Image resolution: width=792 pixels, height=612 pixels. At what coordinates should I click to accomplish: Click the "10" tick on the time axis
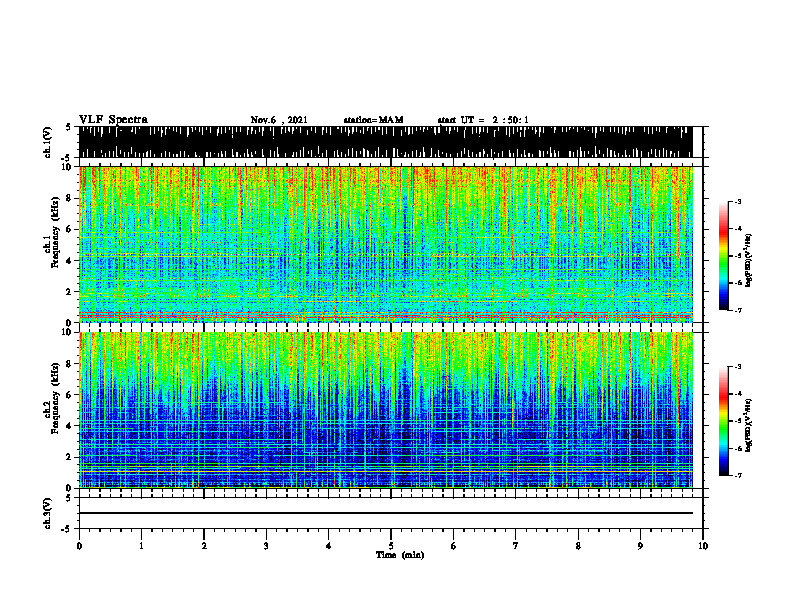(703, 546)
